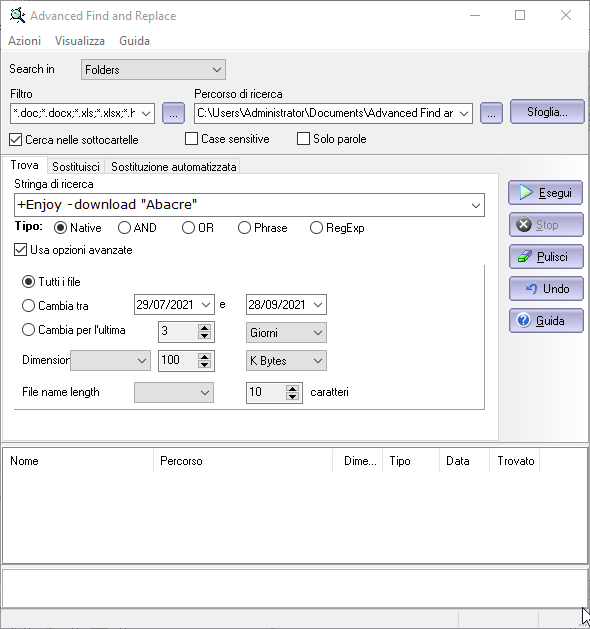Select Cambia per l'ultima radio option
The width and height of the screenshot is (590, 629).
click(x=28, y=330)
